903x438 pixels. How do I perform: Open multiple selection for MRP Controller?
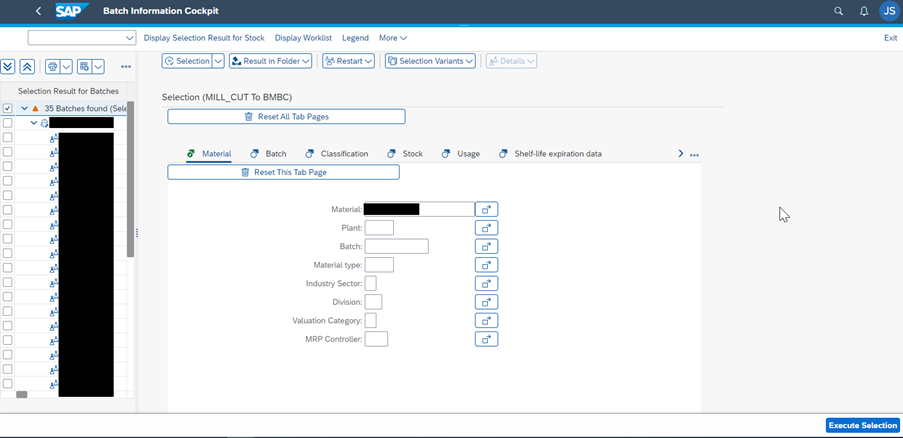(x=486, y=340)
